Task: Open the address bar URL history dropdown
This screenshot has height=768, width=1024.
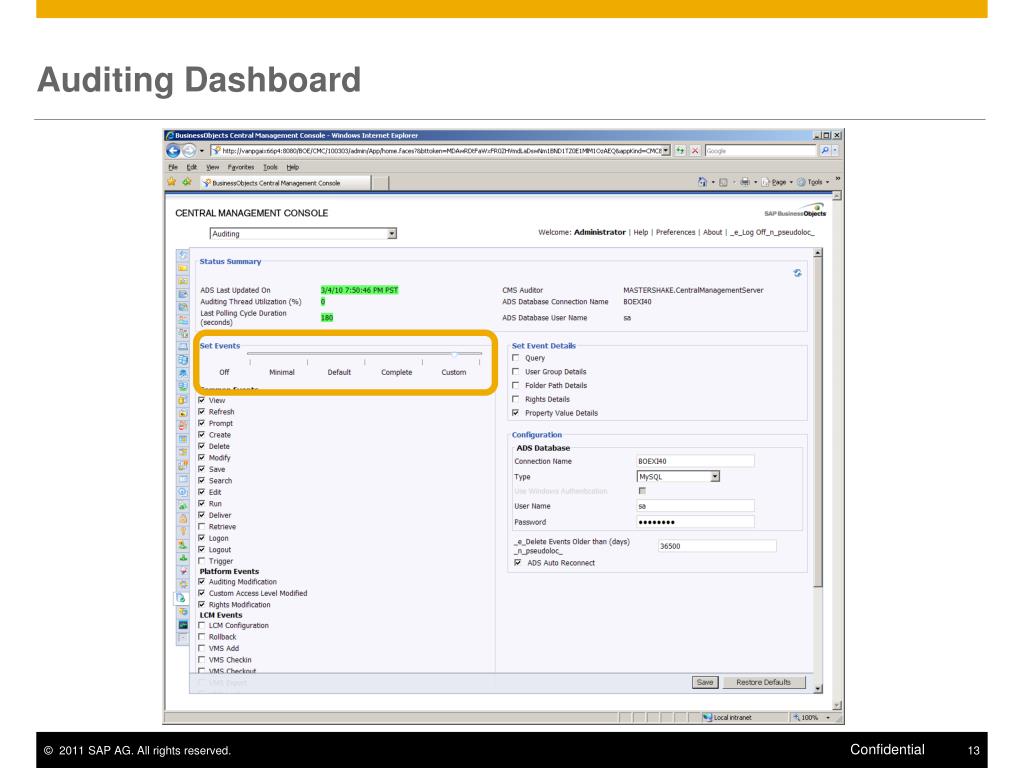Action: pyautogui.click(x=665, y=150)
